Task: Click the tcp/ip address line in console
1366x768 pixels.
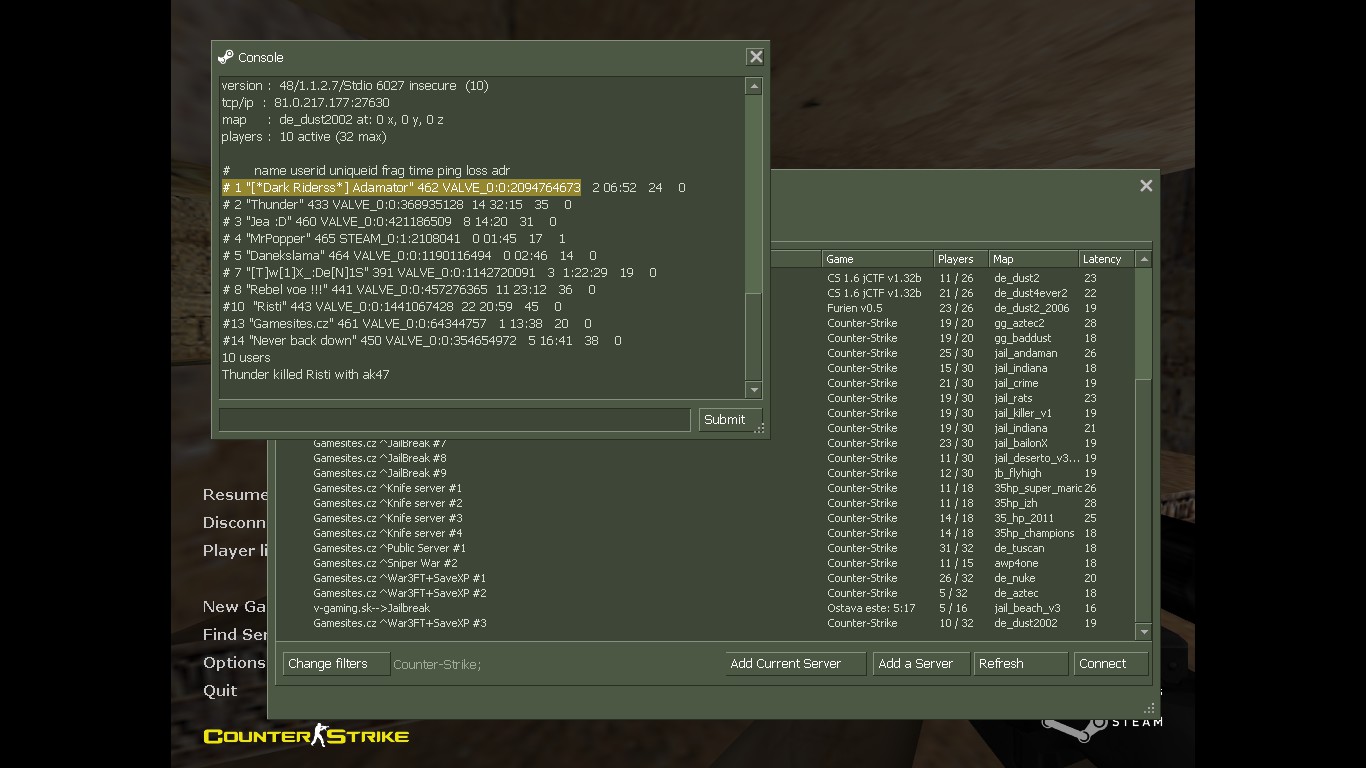Action: [x=305, y=102]
